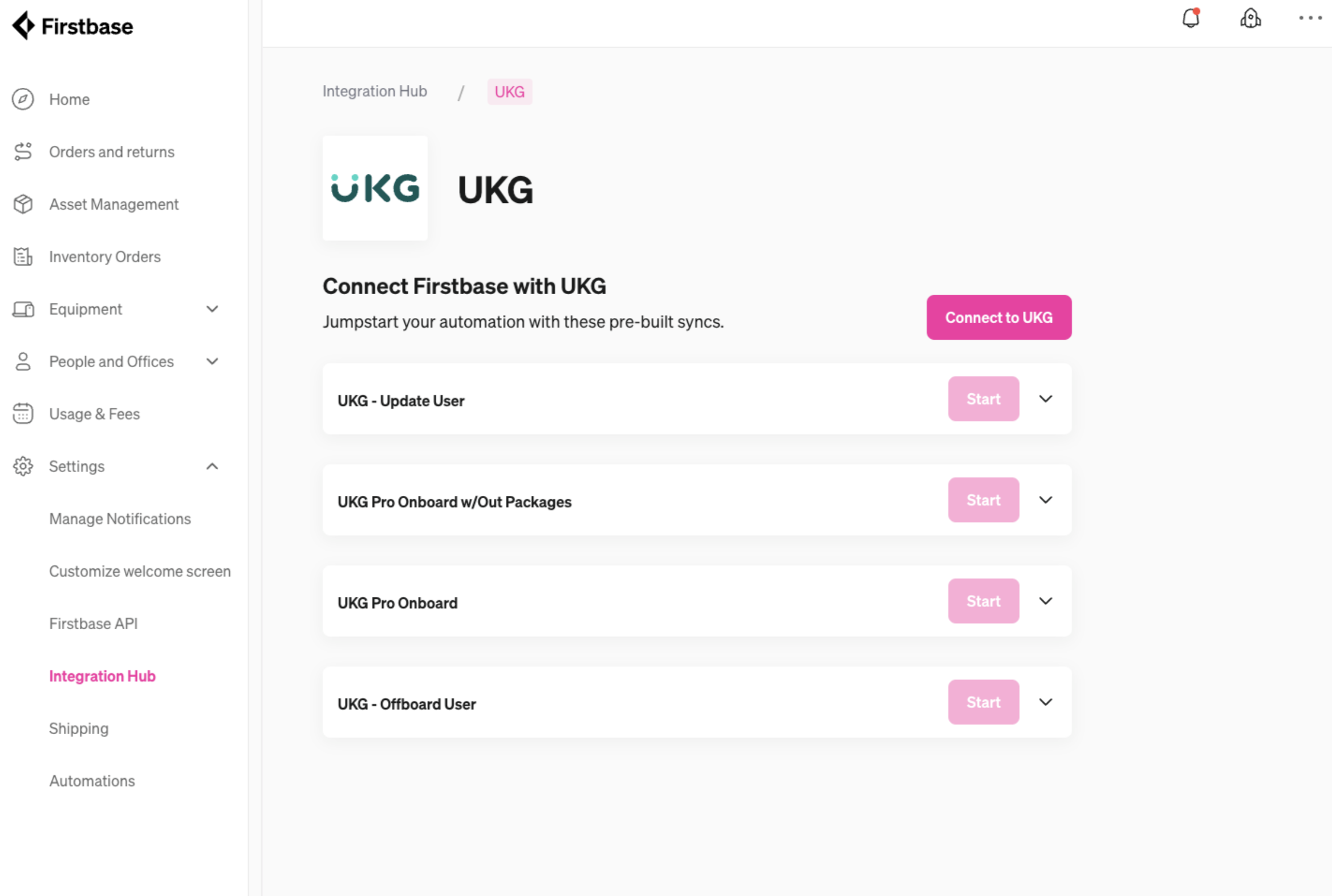Click the Firstbase logo
This screenshot has height=896, width=1332.
[x=72, y=26]
